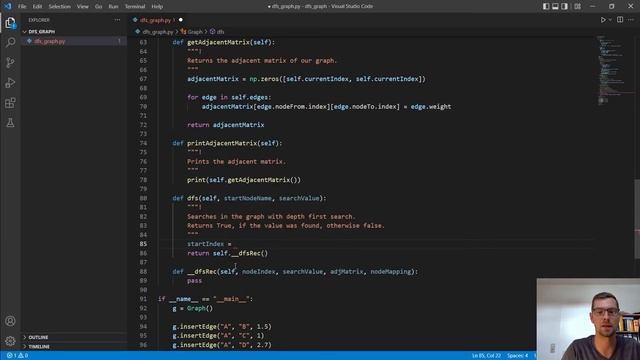Viewport: 640px width, 360px height.
Task: Select the dfs_graph.py editor tab
Action: tap(158, 20)
